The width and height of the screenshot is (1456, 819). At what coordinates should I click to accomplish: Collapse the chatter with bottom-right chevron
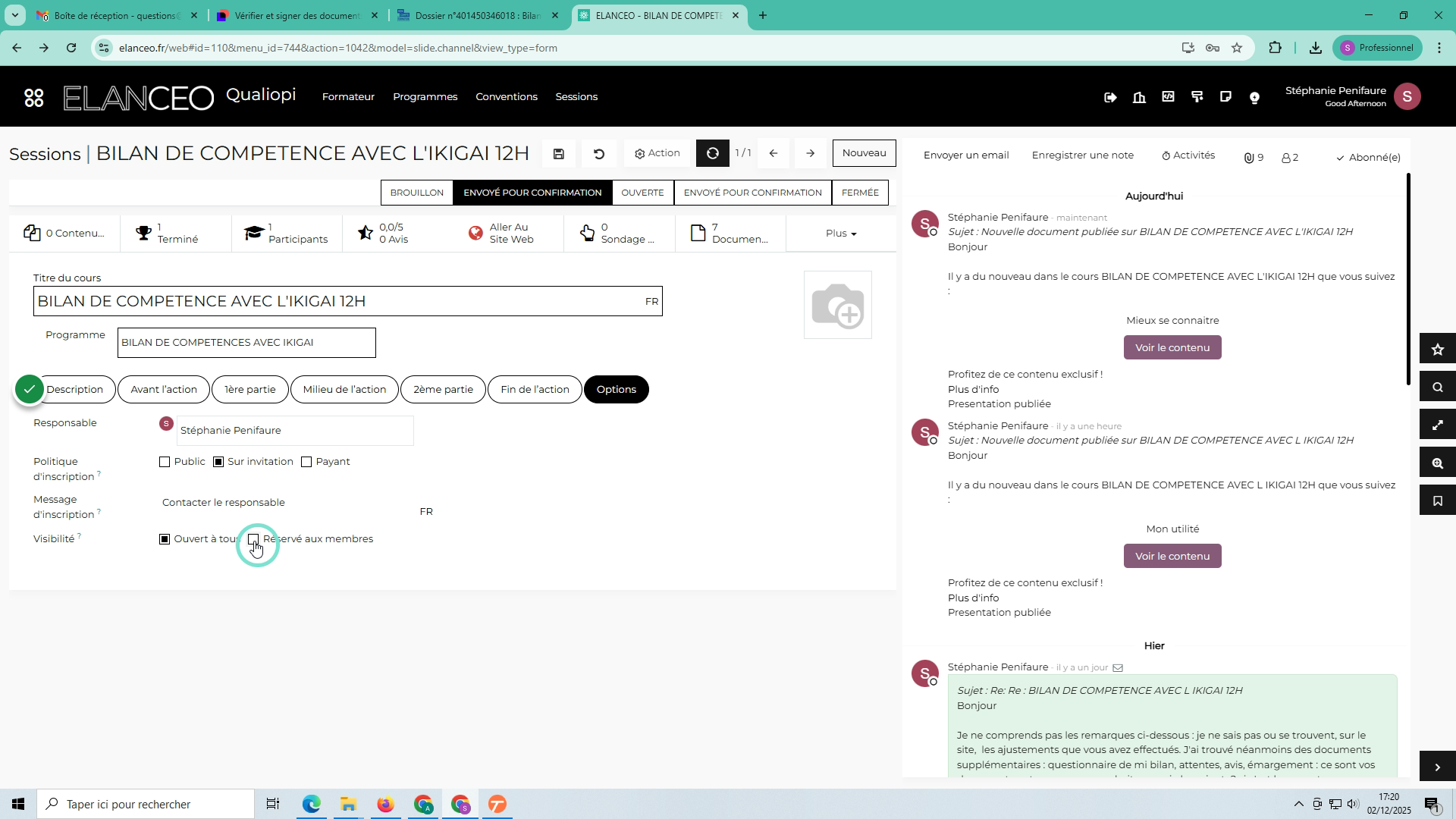point(1438,767)
